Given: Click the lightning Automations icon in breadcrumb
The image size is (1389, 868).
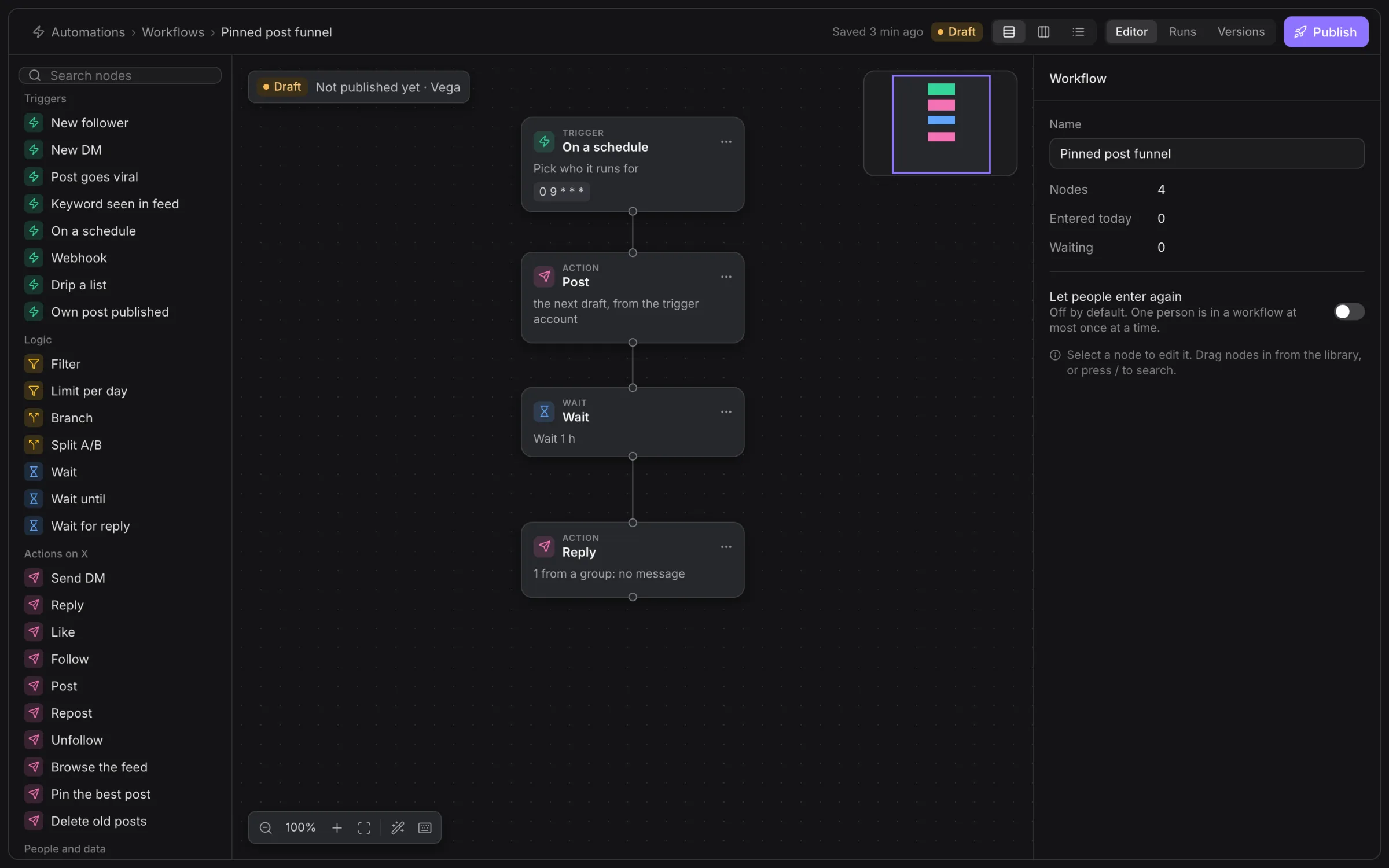Looking at the screenshot, I should pyautogui.click(x=38, y=32).
